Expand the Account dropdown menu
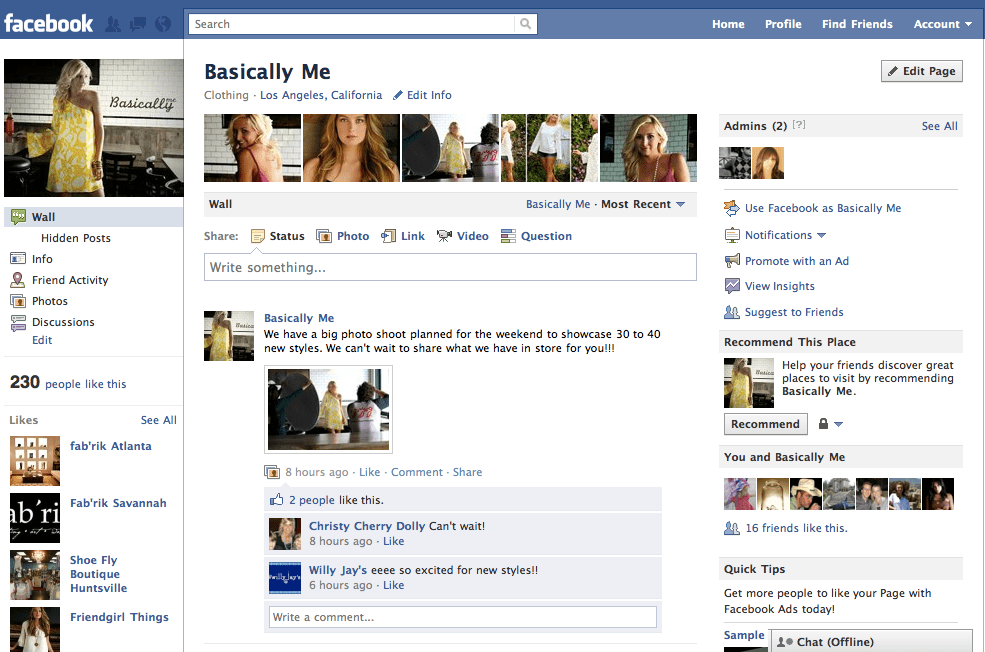This screenshot has height=652, width=985. [x=942, y=24]
